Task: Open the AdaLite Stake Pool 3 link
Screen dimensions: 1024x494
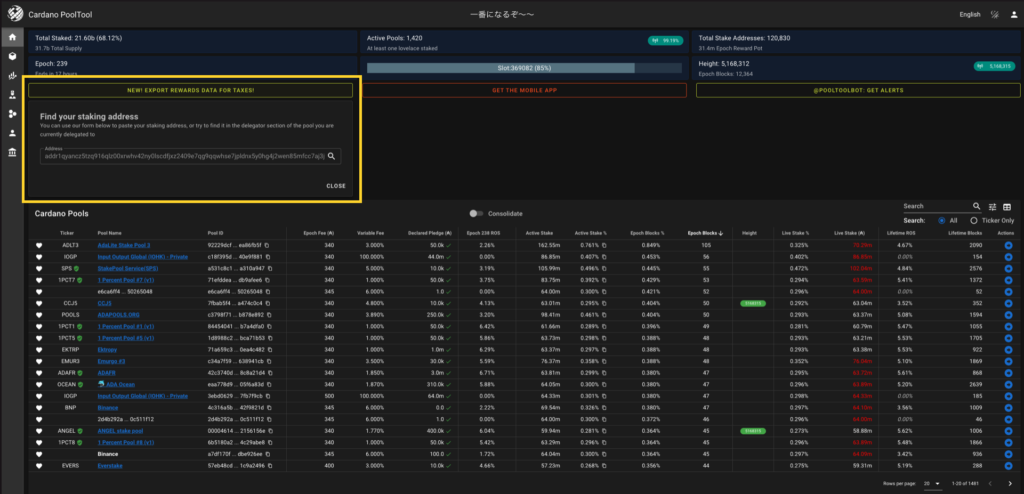Action: [x=123, y=245]
